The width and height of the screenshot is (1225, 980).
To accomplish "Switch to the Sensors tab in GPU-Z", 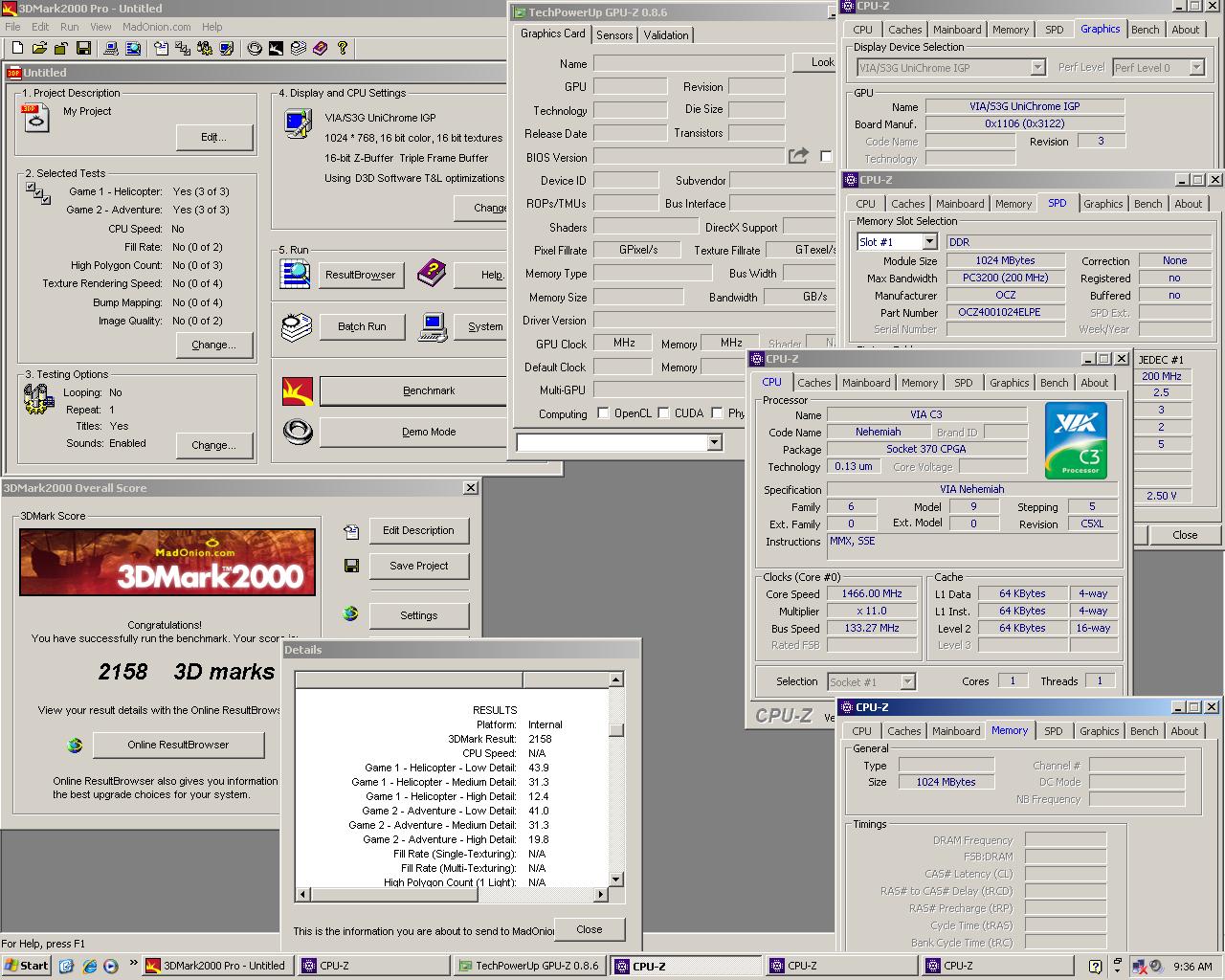I will pos(614,35).
